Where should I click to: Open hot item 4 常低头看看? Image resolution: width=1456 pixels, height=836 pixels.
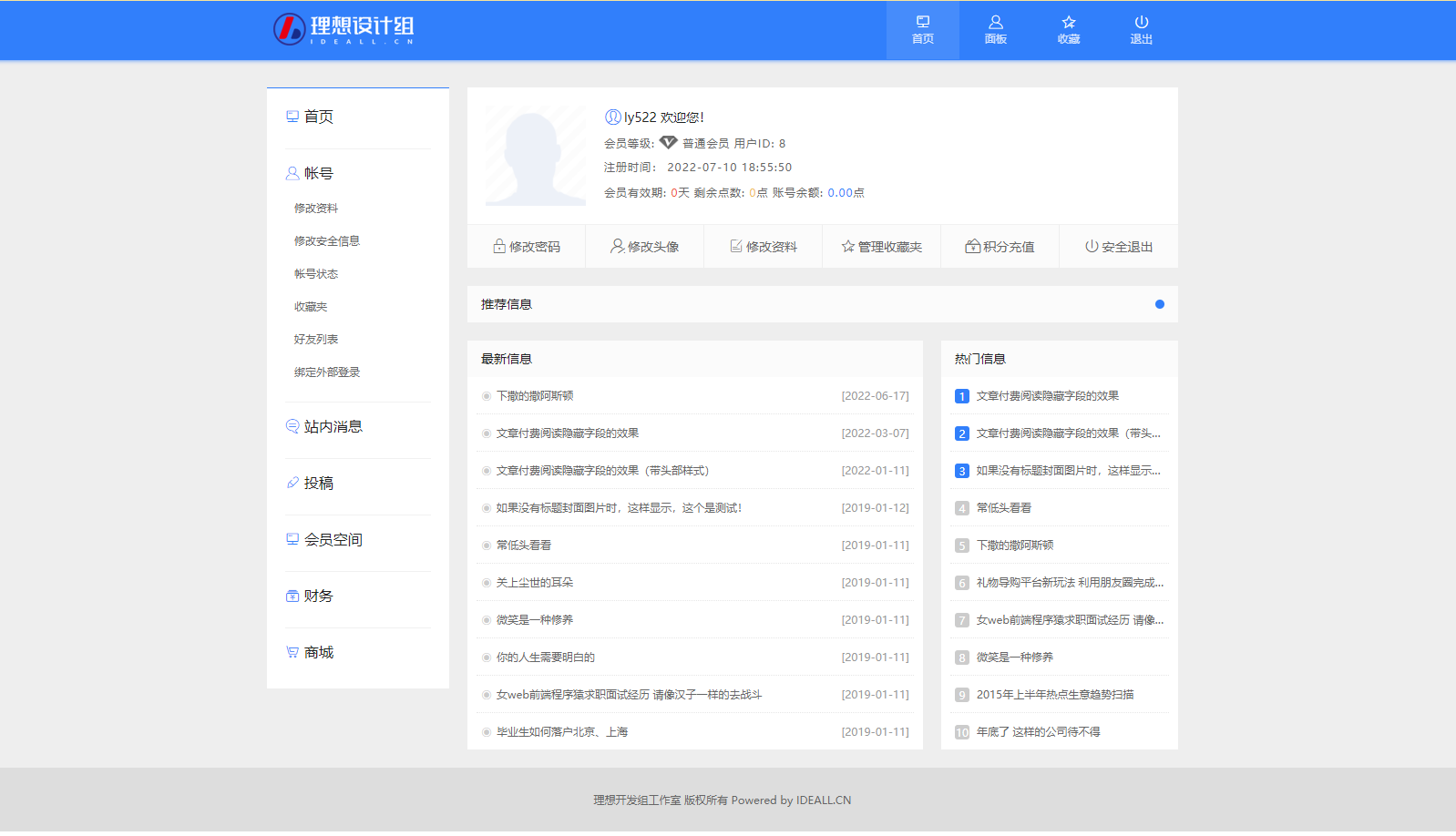1004,508
